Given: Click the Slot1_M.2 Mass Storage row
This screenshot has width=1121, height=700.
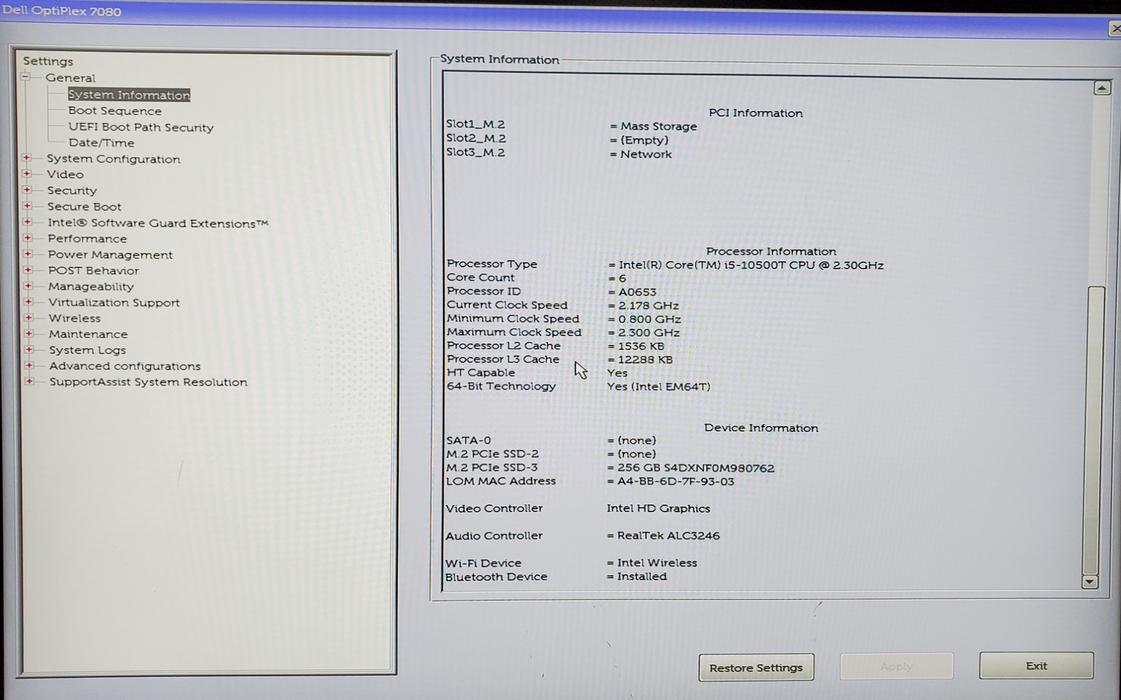Looking at the screenshot, I should pyautogui.click(x=571, y=125).
